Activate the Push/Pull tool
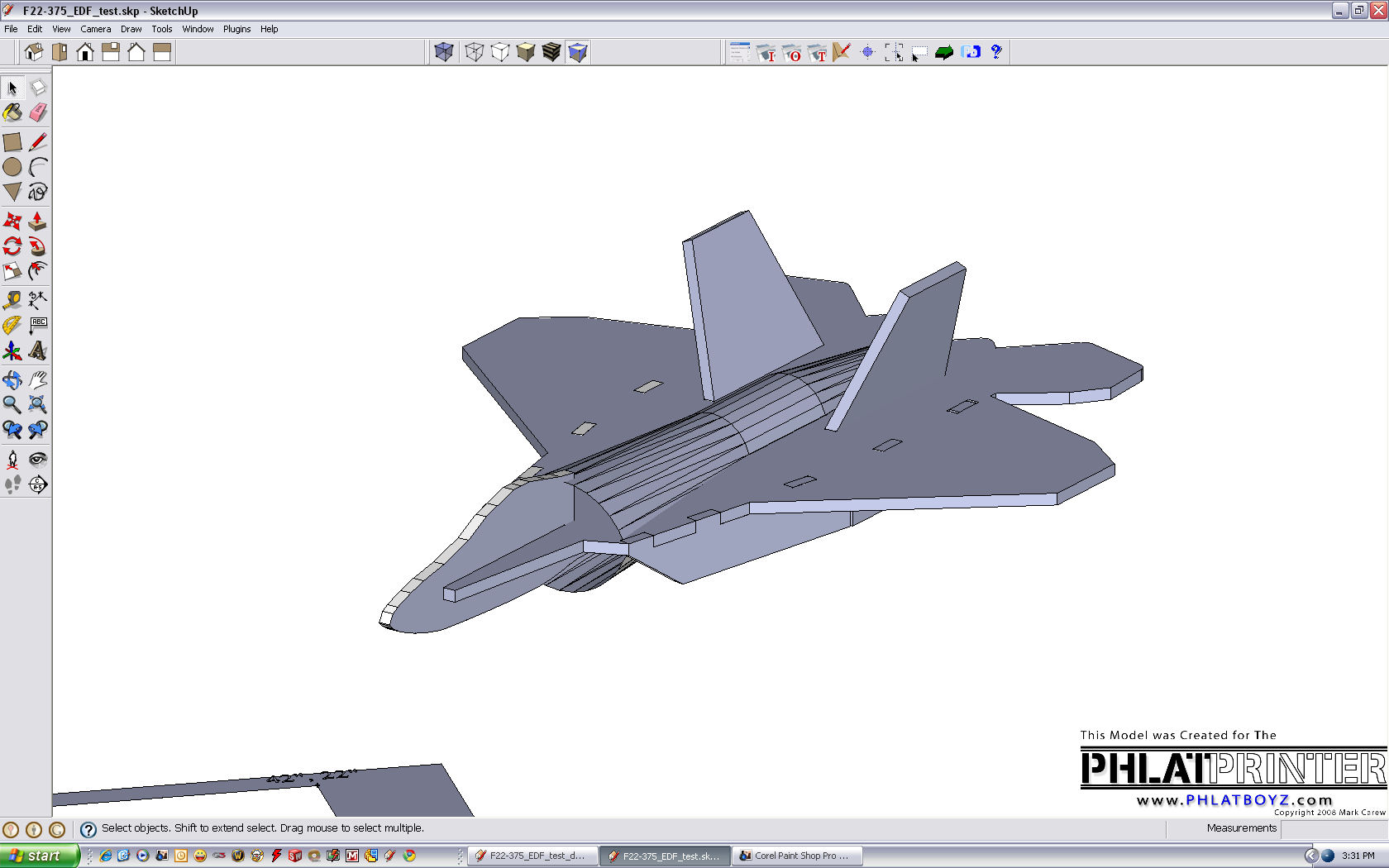The width and height of the screenshot is (1389, 868). (38, 221)
